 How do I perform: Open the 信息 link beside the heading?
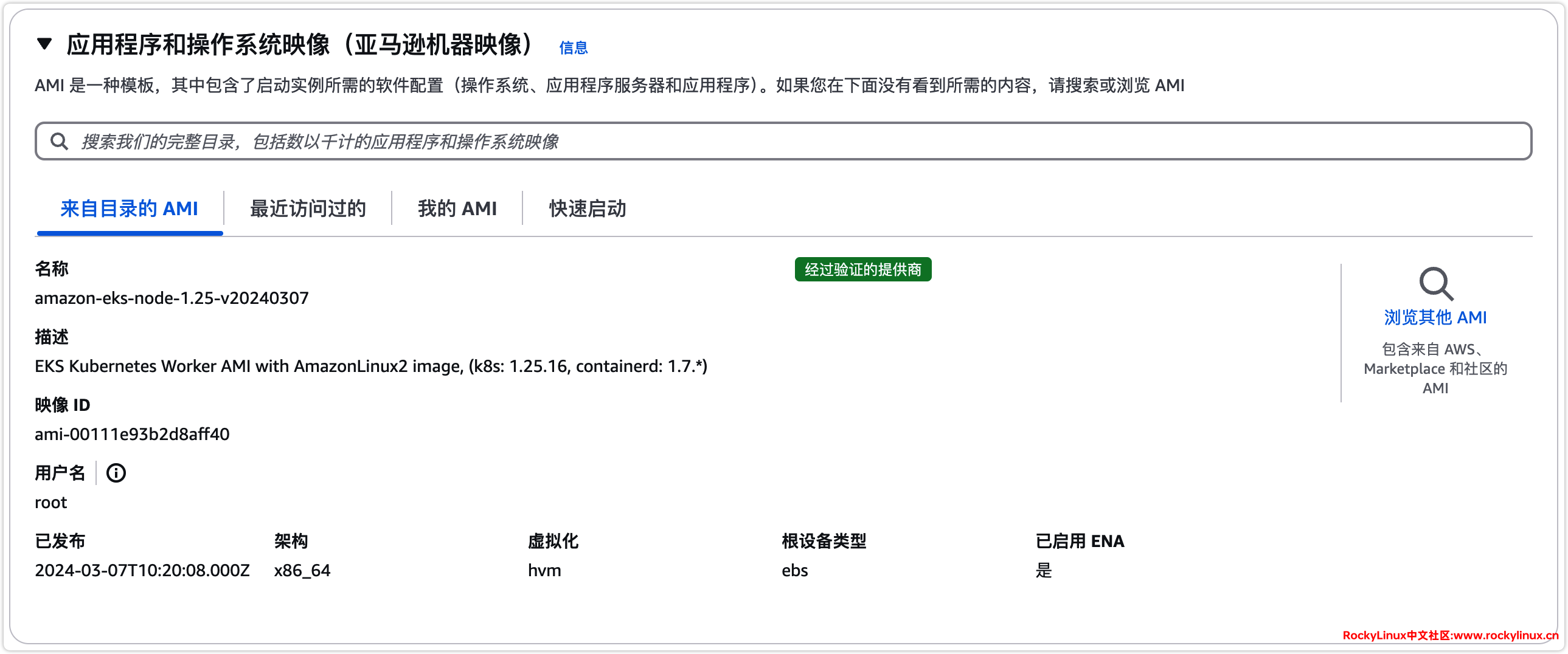(x=573, y=47)
